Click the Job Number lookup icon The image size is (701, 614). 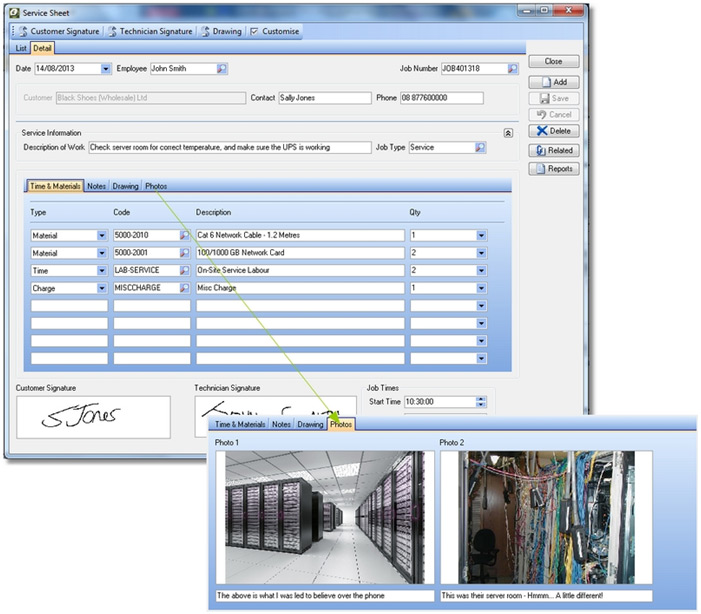coord(512,69)
